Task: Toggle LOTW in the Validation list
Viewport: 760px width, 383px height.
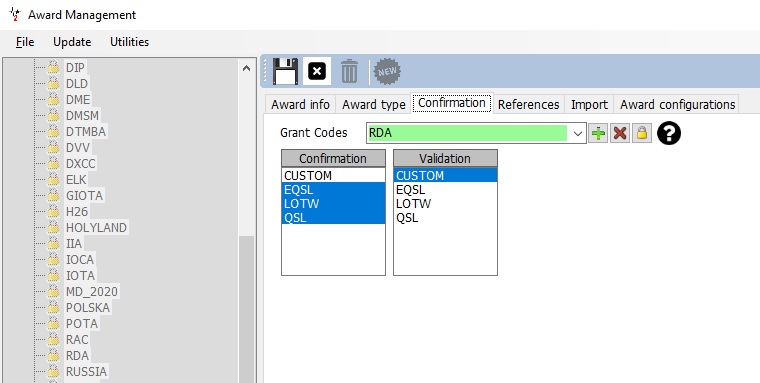Action: pos(445,204)
